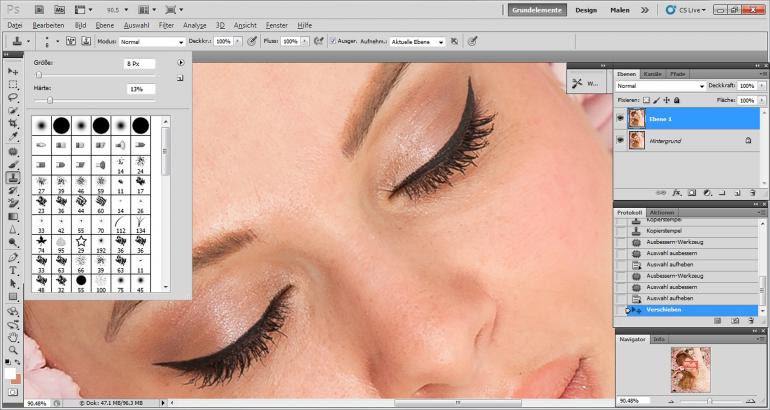Select the Eraser tool
770x410 pixels.
[13, 203]
